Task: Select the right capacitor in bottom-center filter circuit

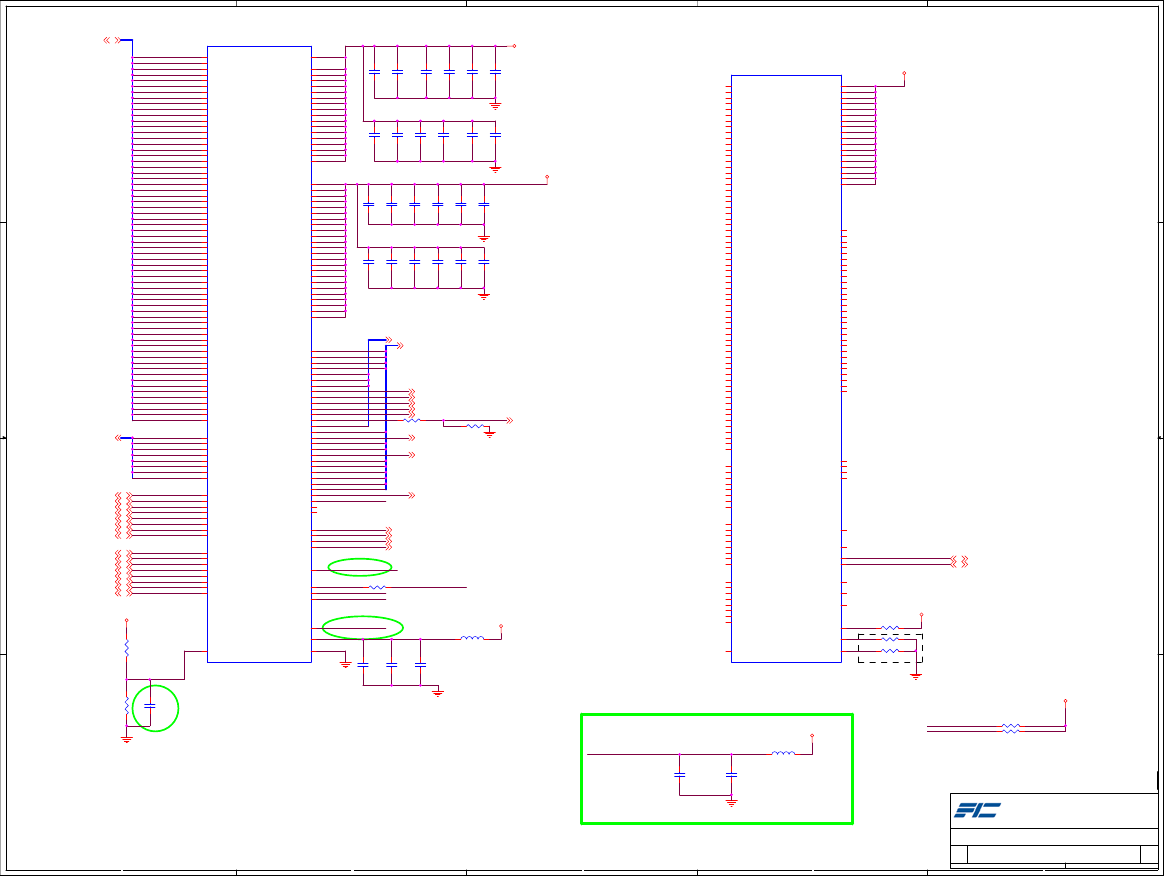Action: [x=731, y=774]
